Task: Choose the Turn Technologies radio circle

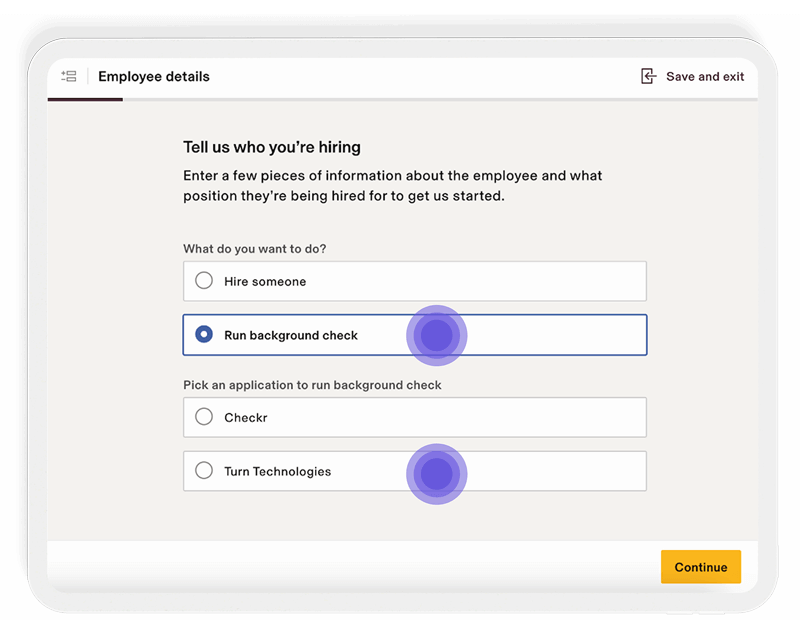Action: 204,471
